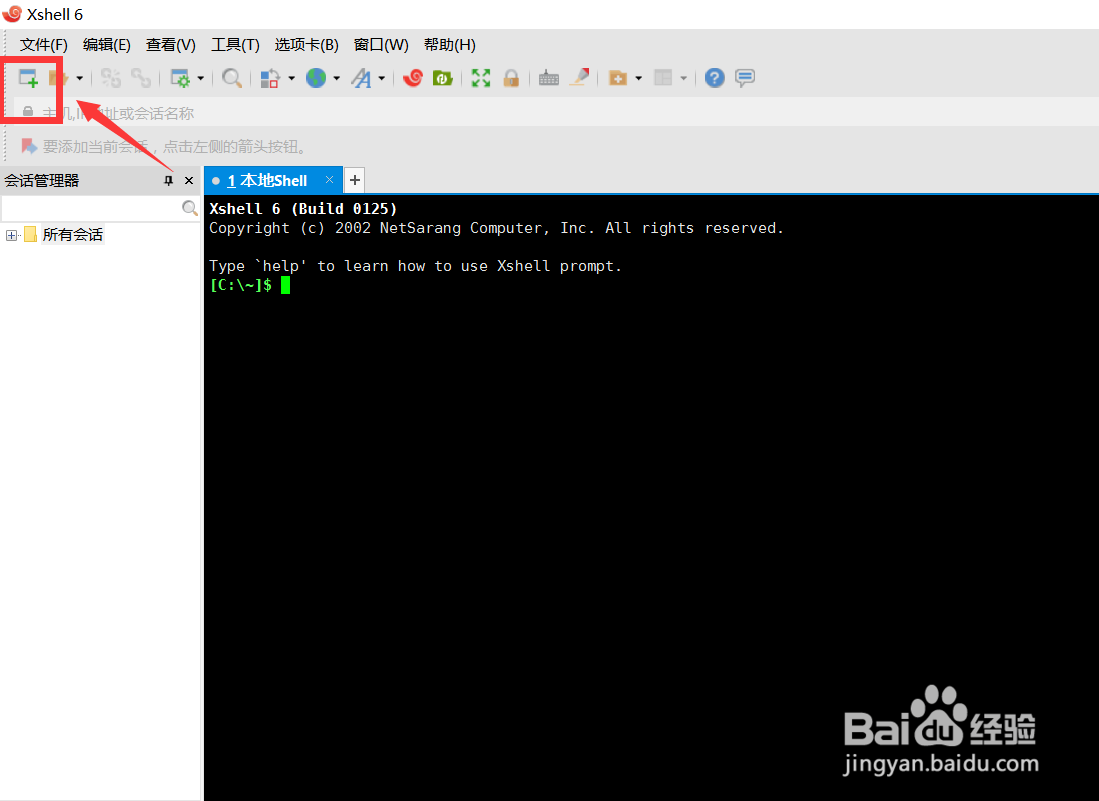Close the 会话管理器 panel
This screenshot has width=1099, height=801.
pyautogui.click(x=189, y=181)
